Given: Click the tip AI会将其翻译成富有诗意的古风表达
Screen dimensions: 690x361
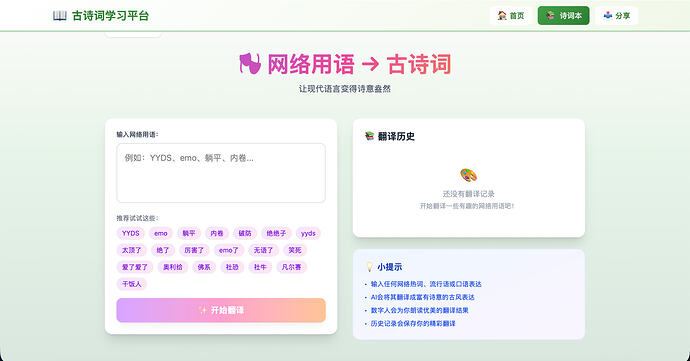Looking at the screenshot, I should point(422,297).
